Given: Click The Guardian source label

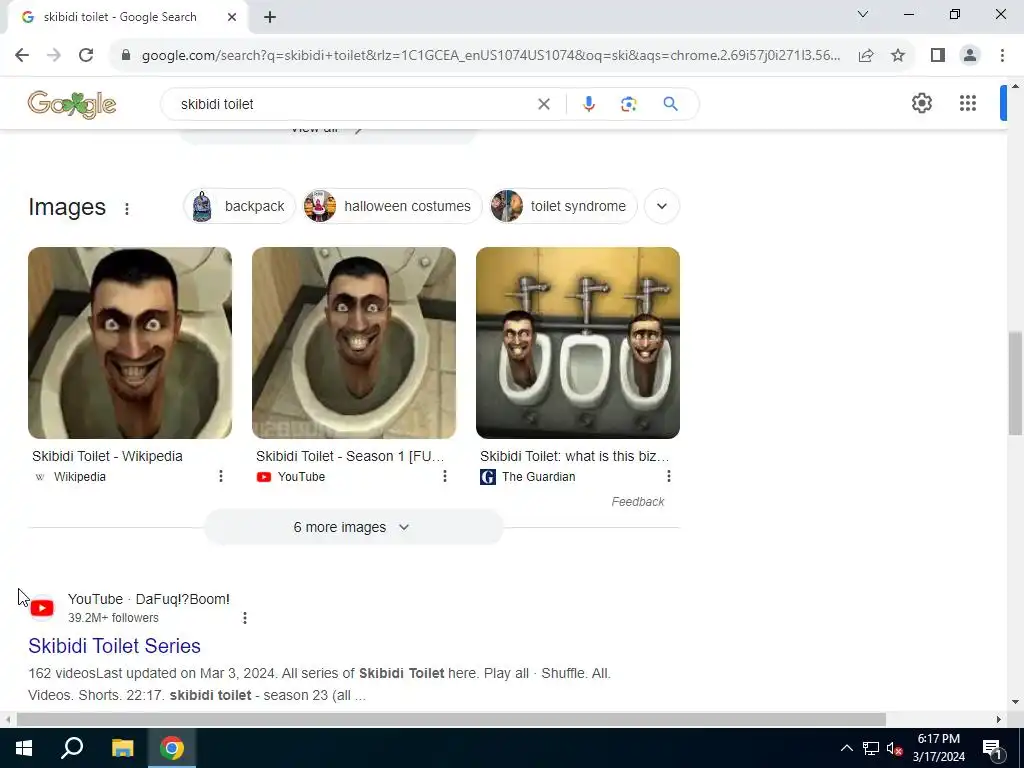Looking at the screenshot, I should pyautogui.click(x=539, y=477).
